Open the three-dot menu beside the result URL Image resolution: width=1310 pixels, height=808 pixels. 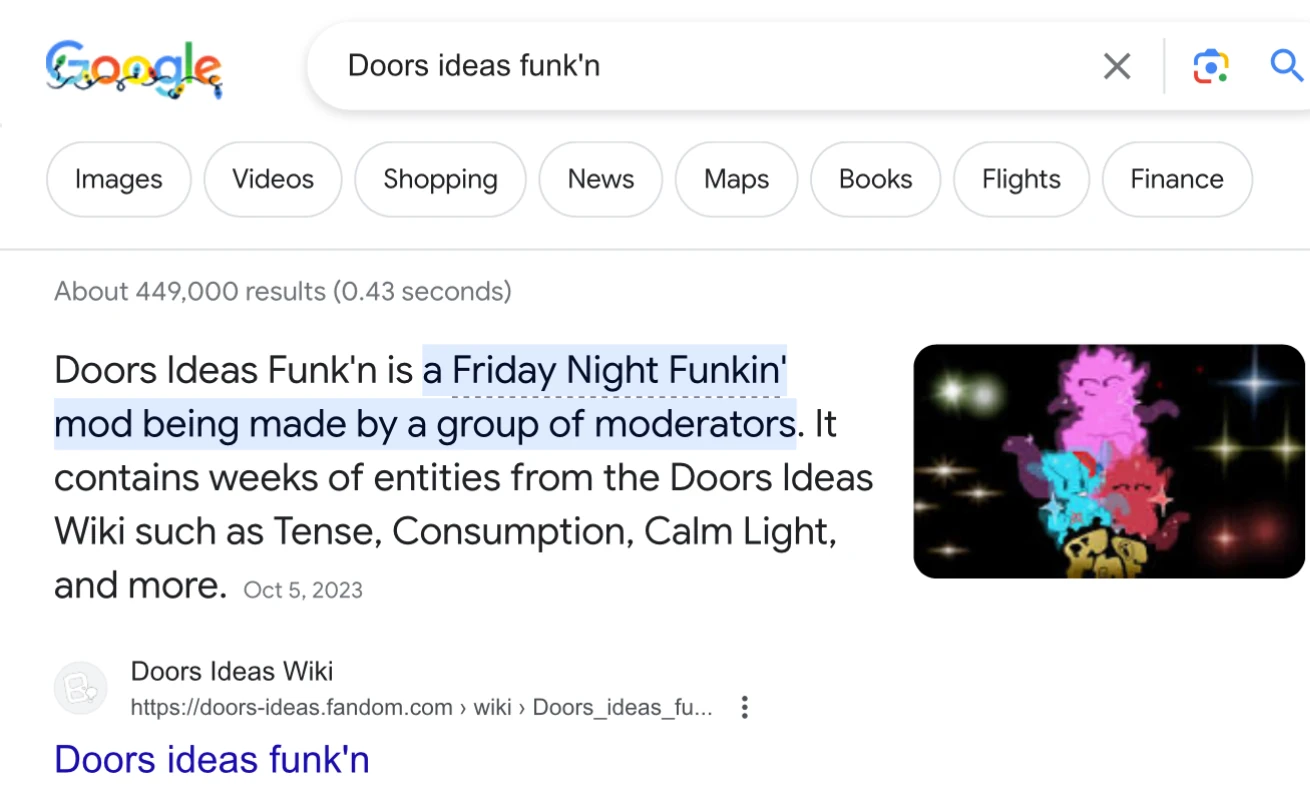745,707
